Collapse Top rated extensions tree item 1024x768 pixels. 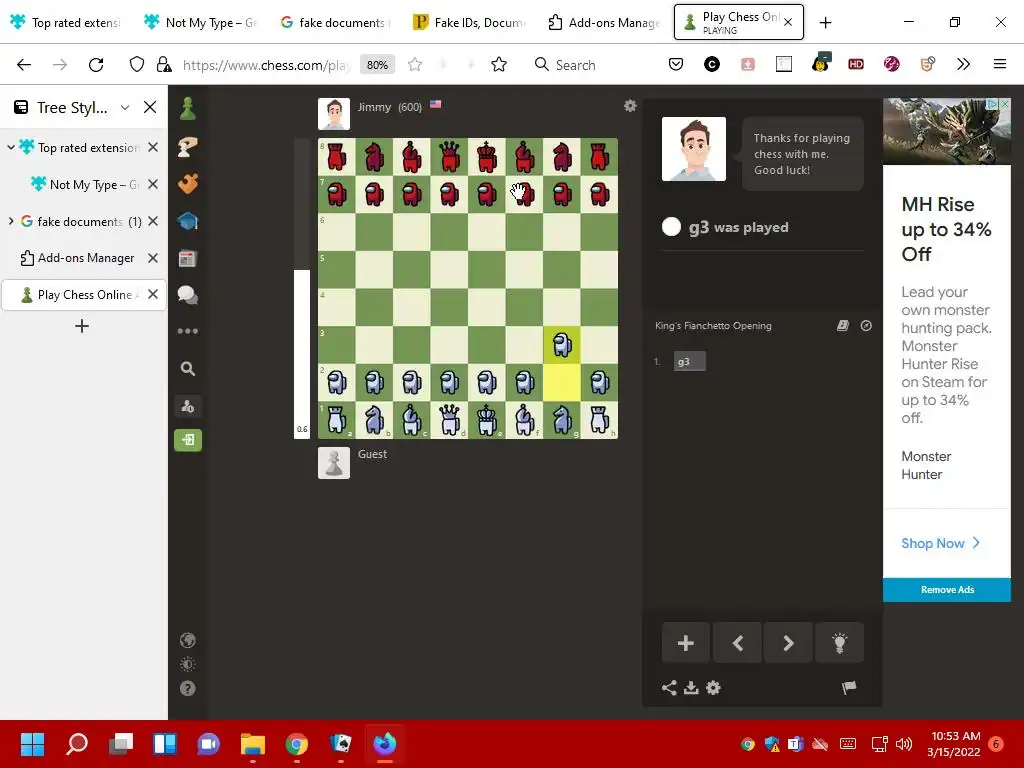pyautogui.click(x=10, y=148)
